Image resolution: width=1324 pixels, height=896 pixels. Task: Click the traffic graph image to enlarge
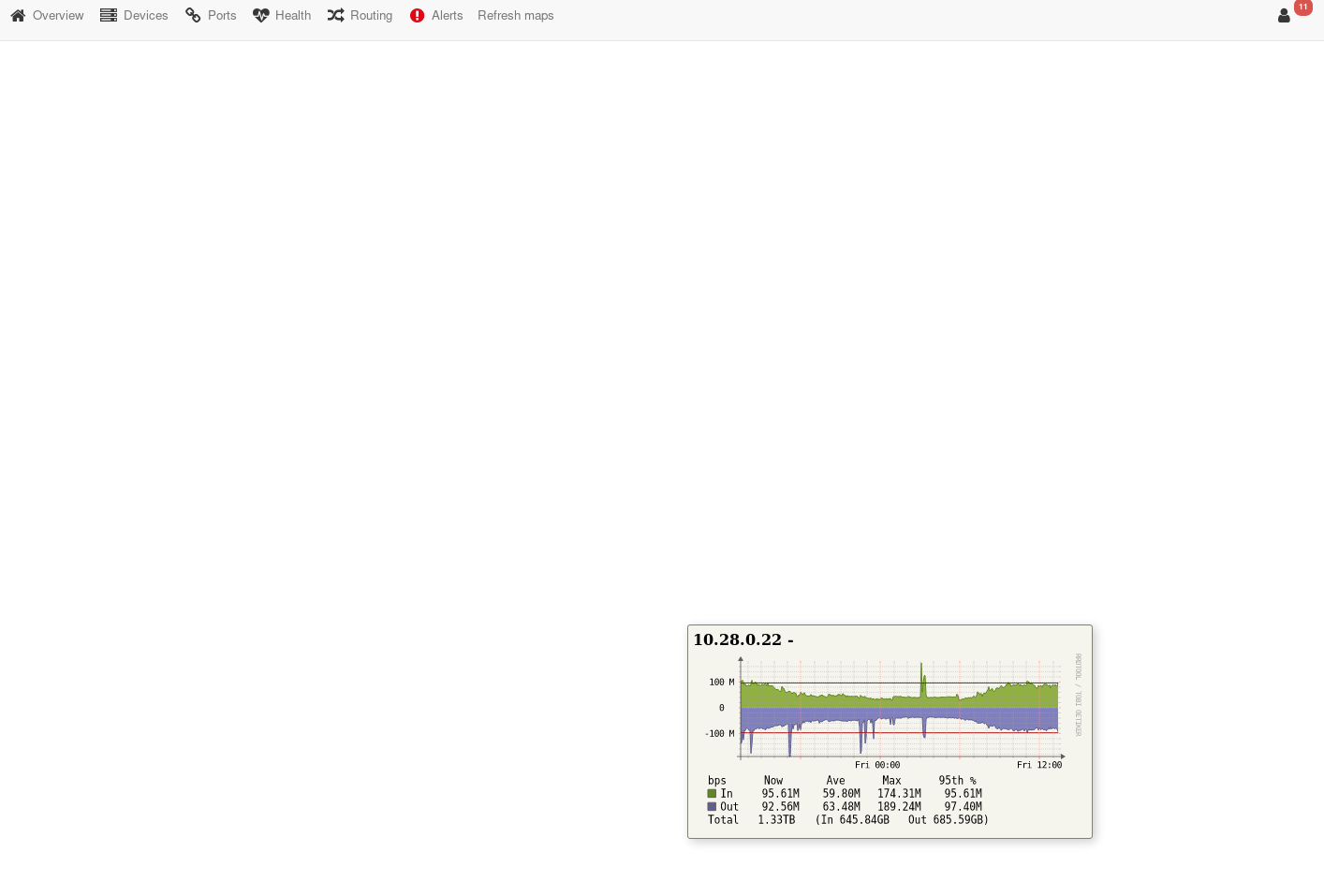(x=890, y=712)
